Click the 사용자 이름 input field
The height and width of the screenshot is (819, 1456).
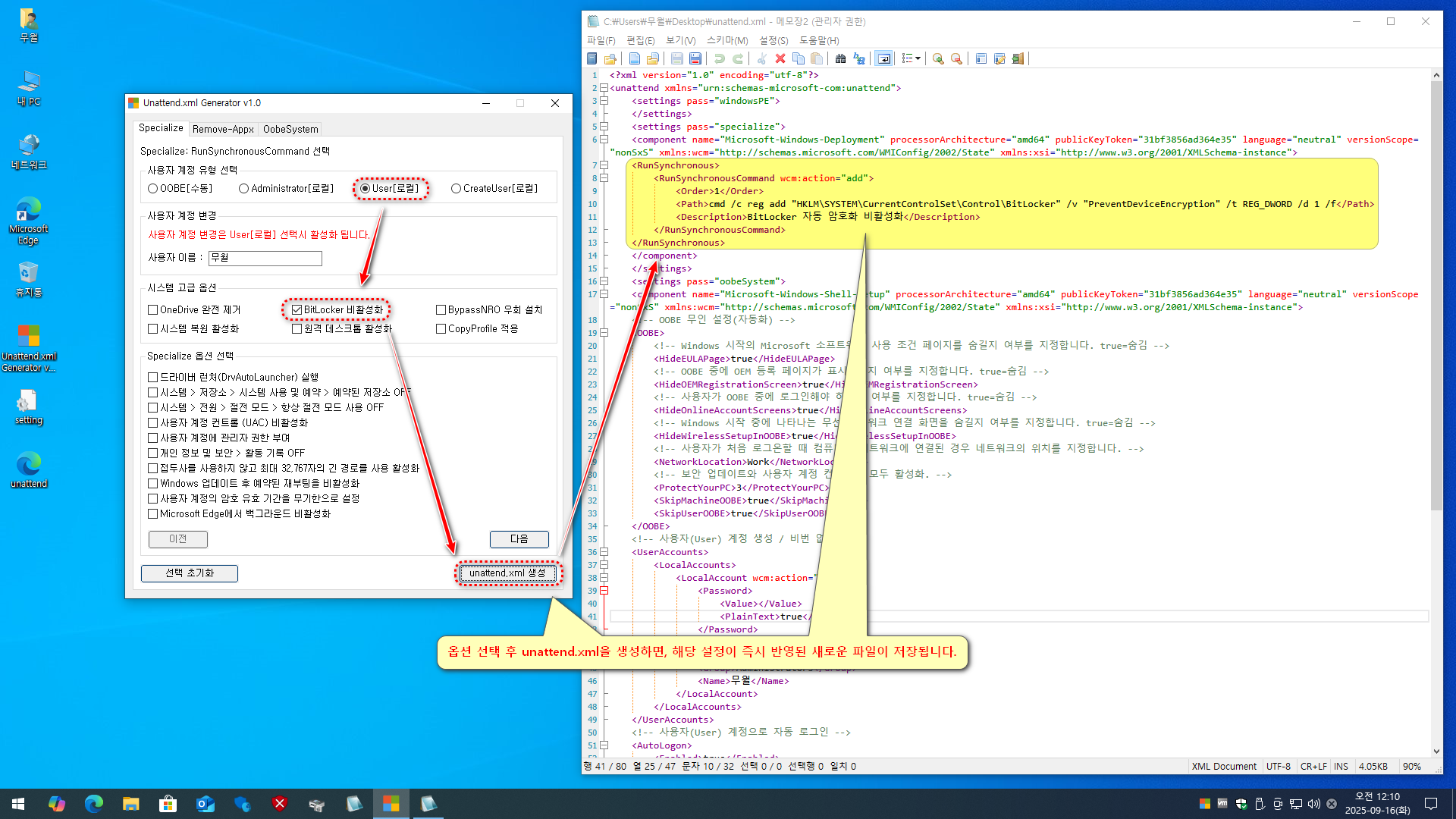click(x=265, y=258)
